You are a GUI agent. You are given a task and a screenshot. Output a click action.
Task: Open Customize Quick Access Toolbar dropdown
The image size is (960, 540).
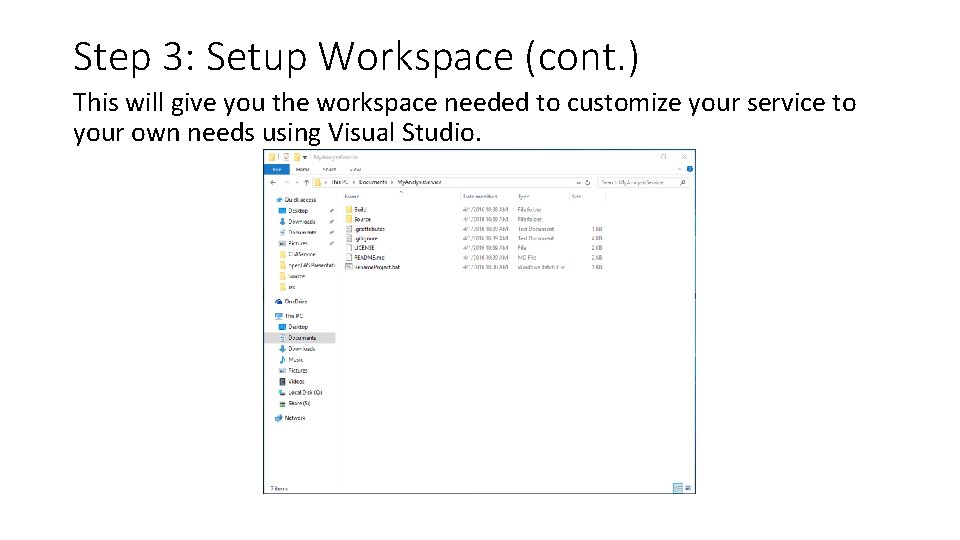(305, 157)
